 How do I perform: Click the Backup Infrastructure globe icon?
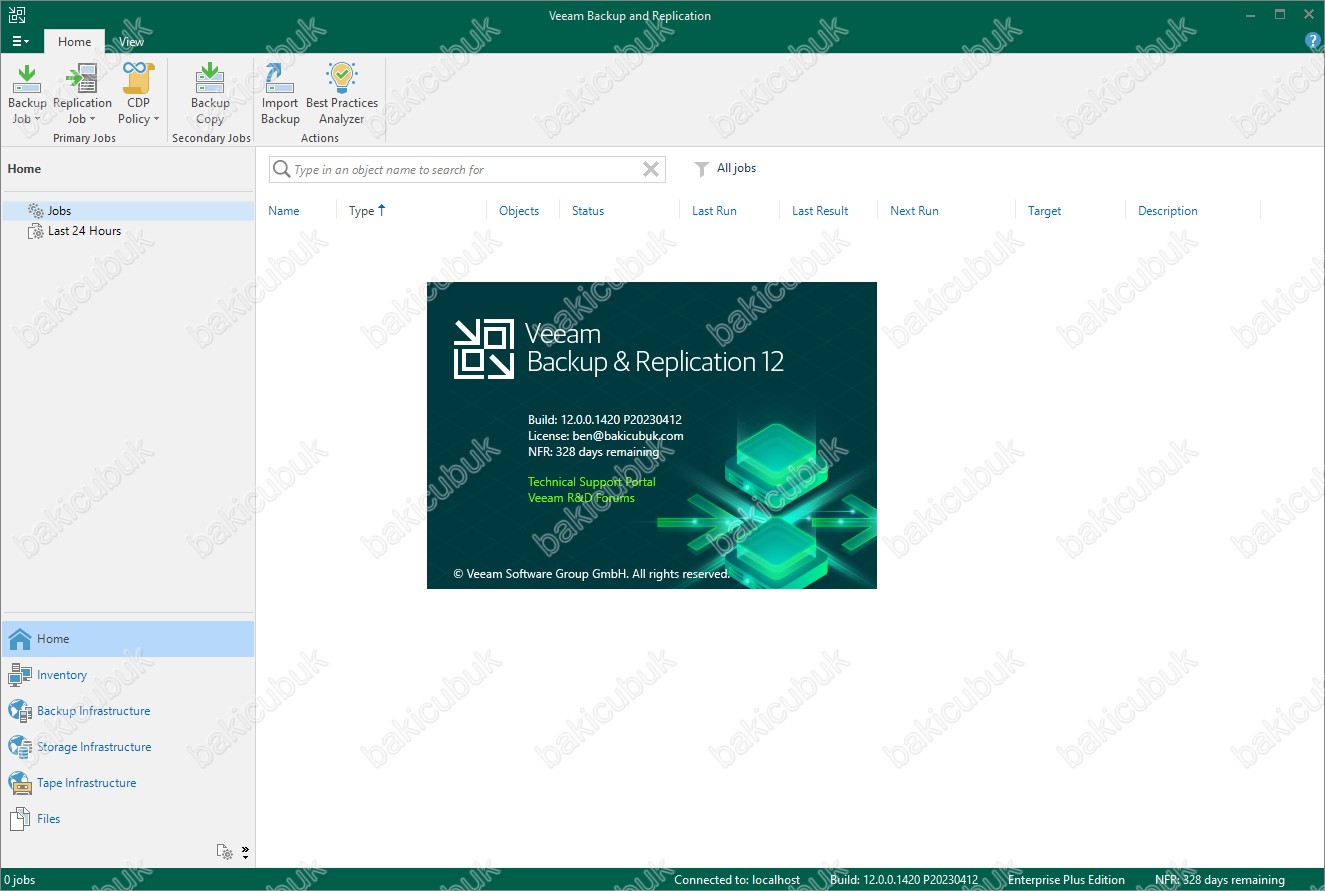tap(20, 711)
